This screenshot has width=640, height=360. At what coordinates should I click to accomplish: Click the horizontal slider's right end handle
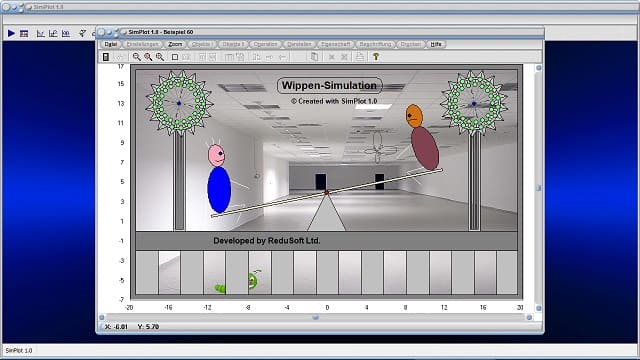529,317
